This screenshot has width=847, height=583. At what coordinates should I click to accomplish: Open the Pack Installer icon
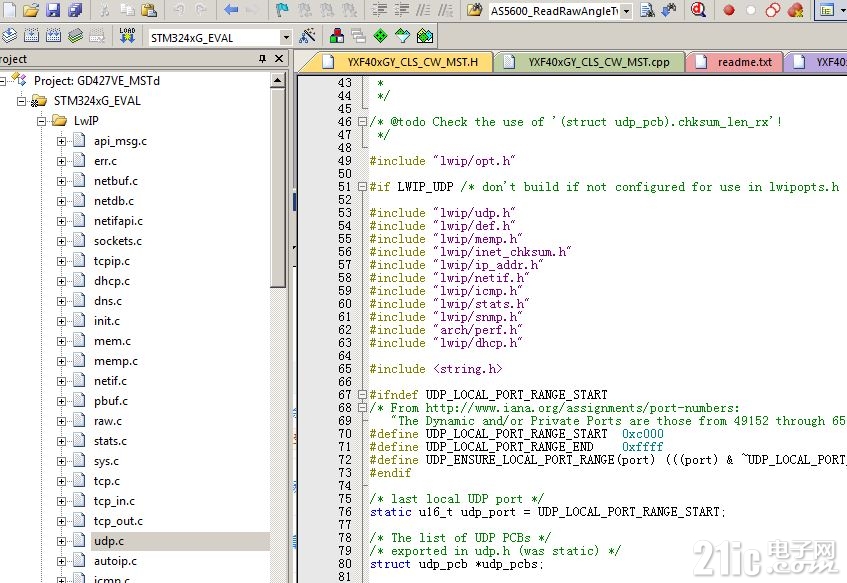coord(425,36)
